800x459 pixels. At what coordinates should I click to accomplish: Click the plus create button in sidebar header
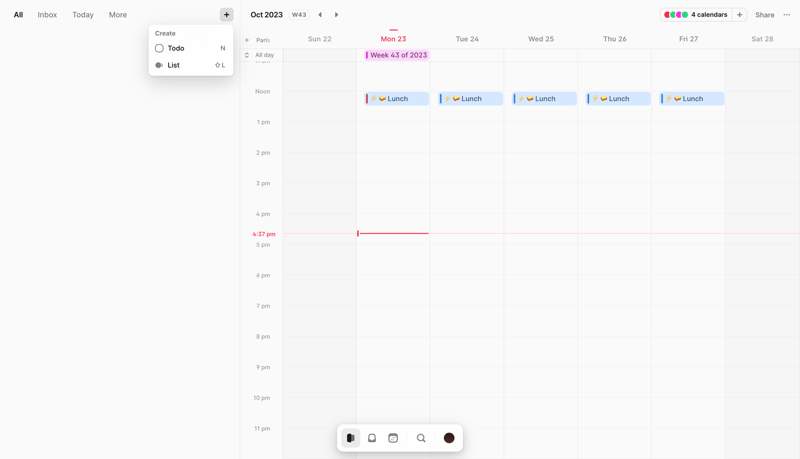click(x=227, y=15)
